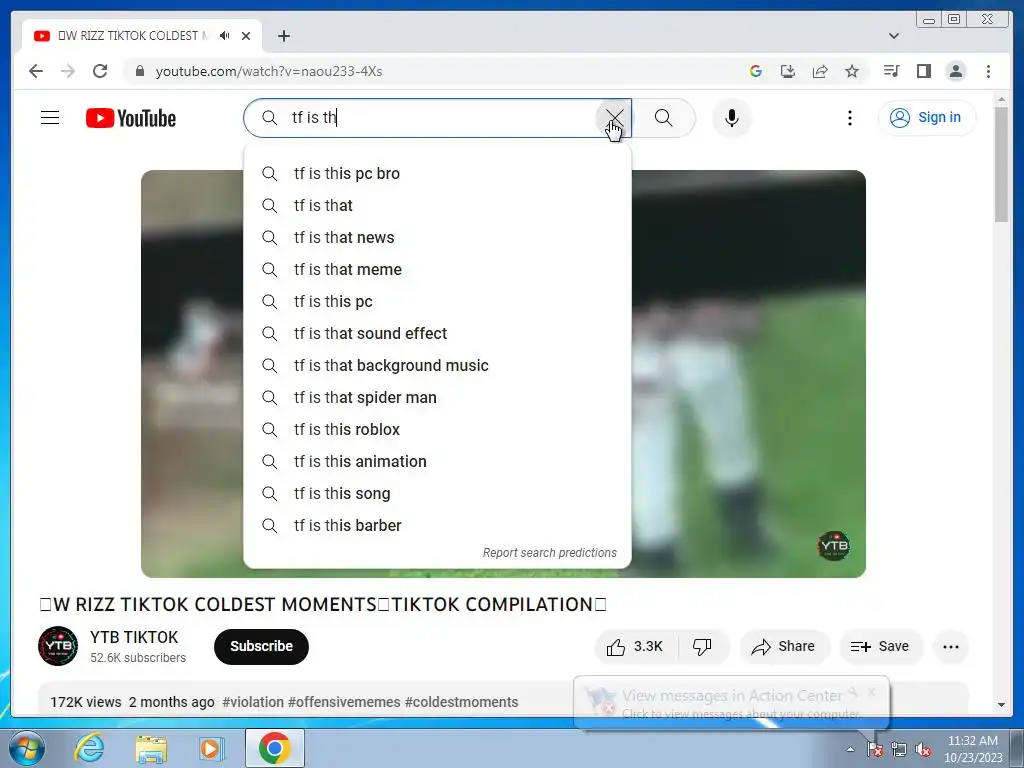View site information padlock icon
This screenshot has height=768, width=1024.
coord(140,71)
